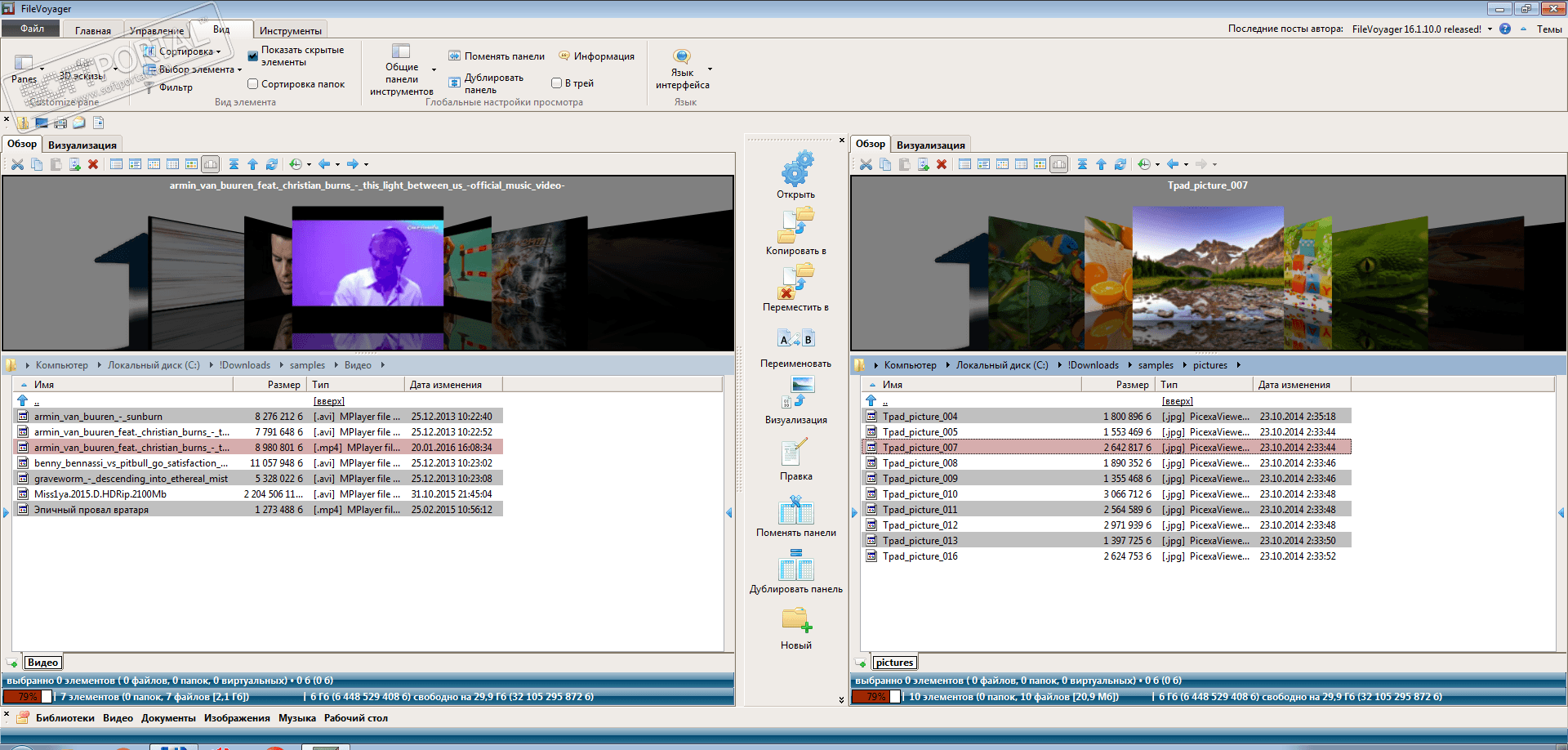Click the FileVoyager 16.1.10.0 released! news link

(x=1417, y=29)
